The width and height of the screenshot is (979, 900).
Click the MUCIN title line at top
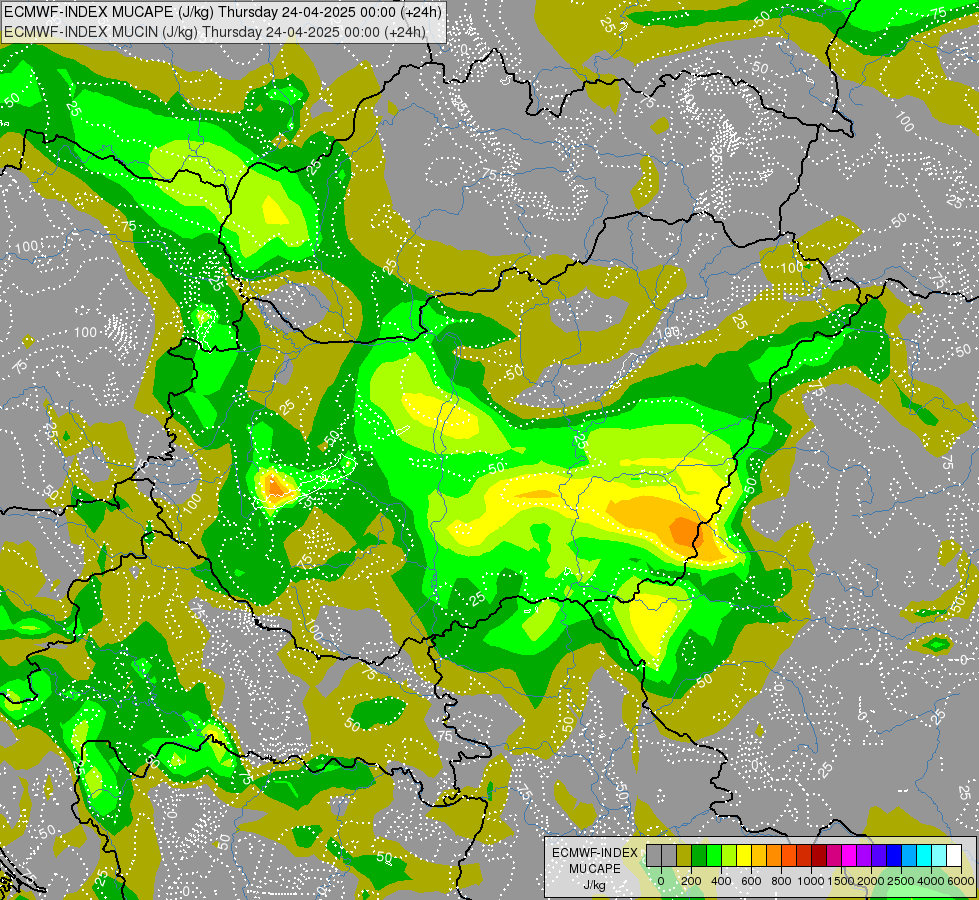(215, 31)
